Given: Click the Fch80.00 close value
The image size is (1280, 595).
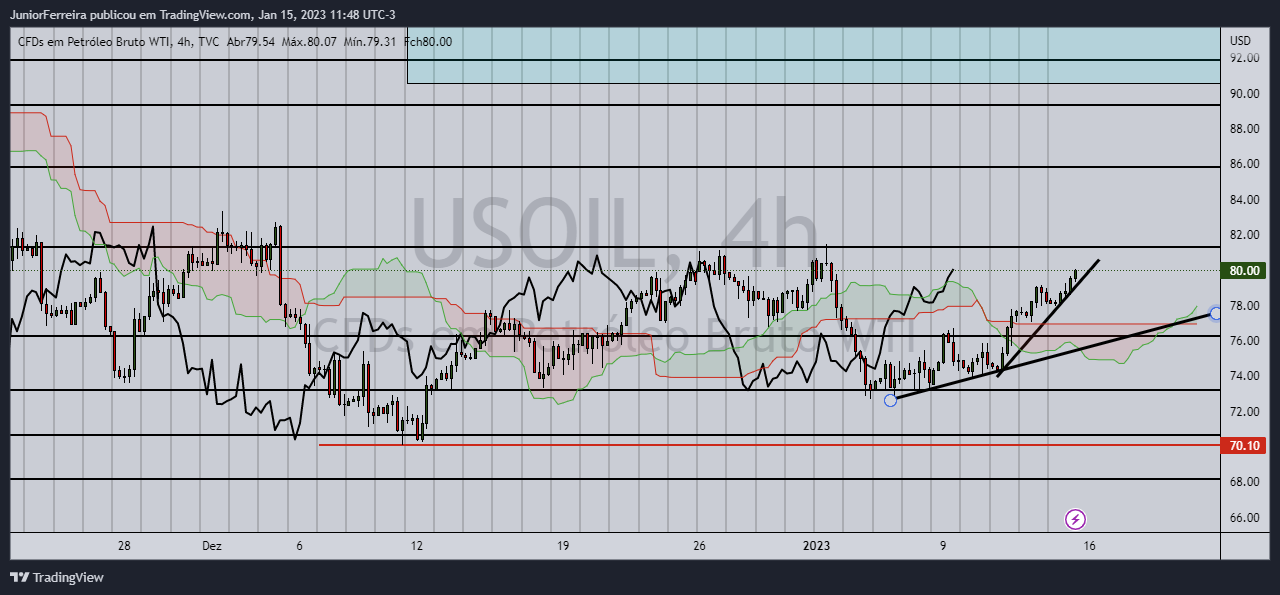Looking at the screenshot, I should (x=427, y=41).
